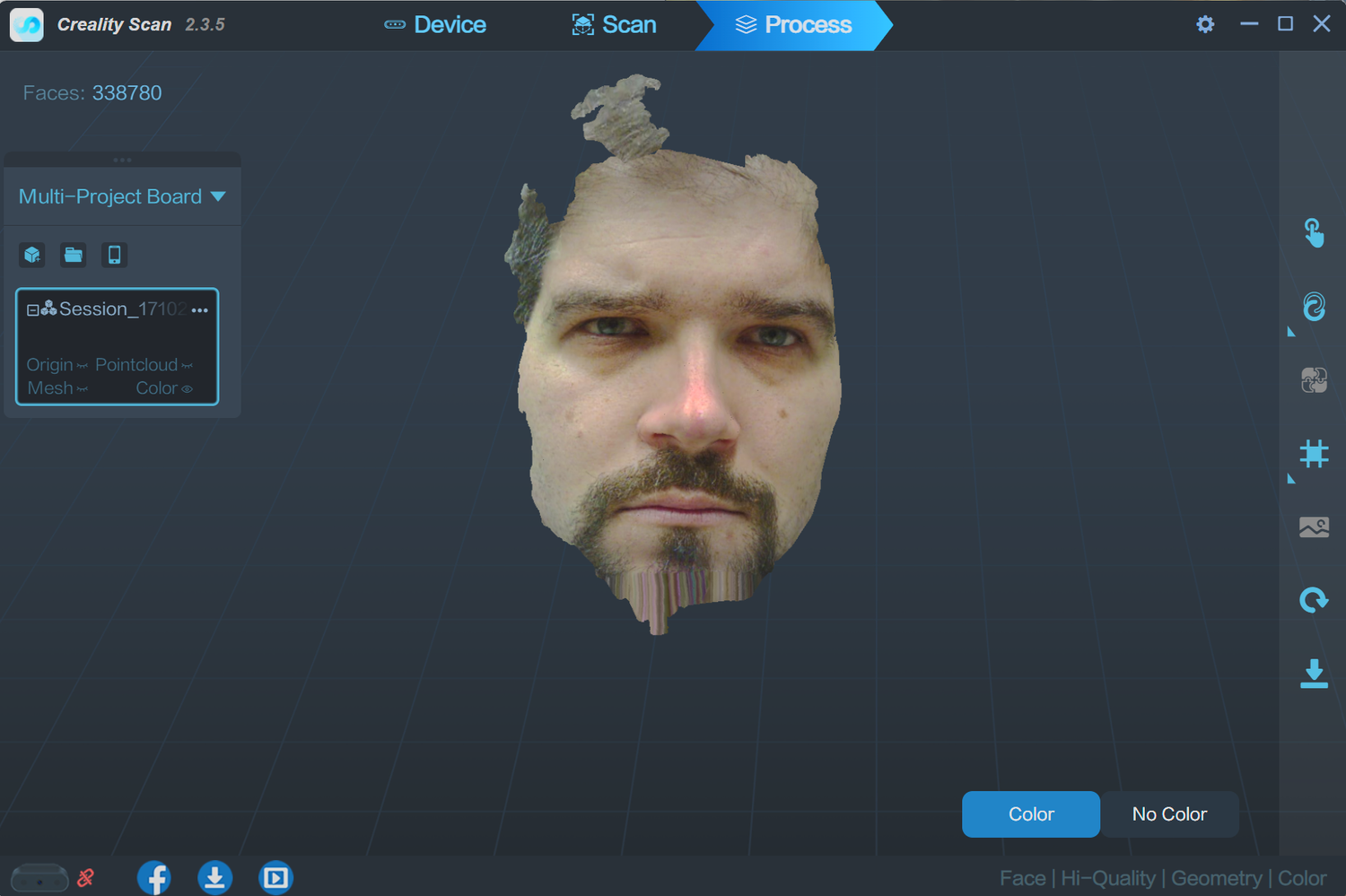Screen dimensions: 1346x896
Task: Select No Color rendering mode
Action: [x=1169, y=813]
